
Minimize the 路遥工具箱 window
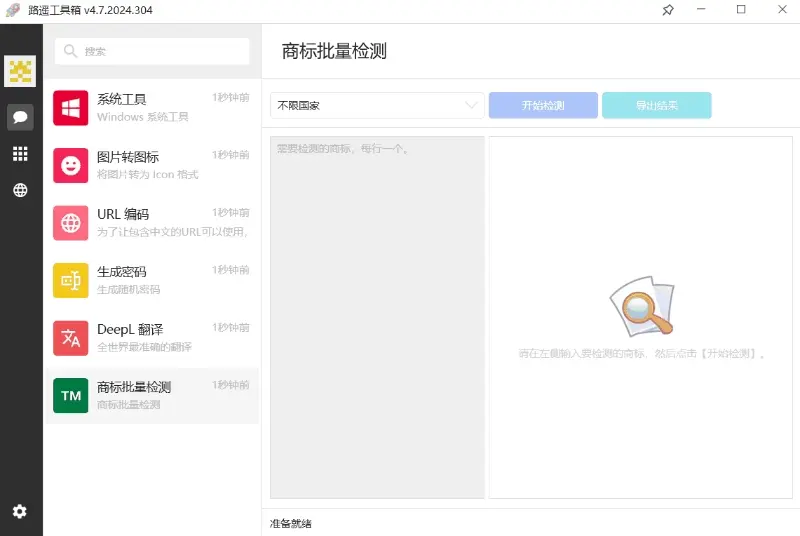tap(701, 9)
